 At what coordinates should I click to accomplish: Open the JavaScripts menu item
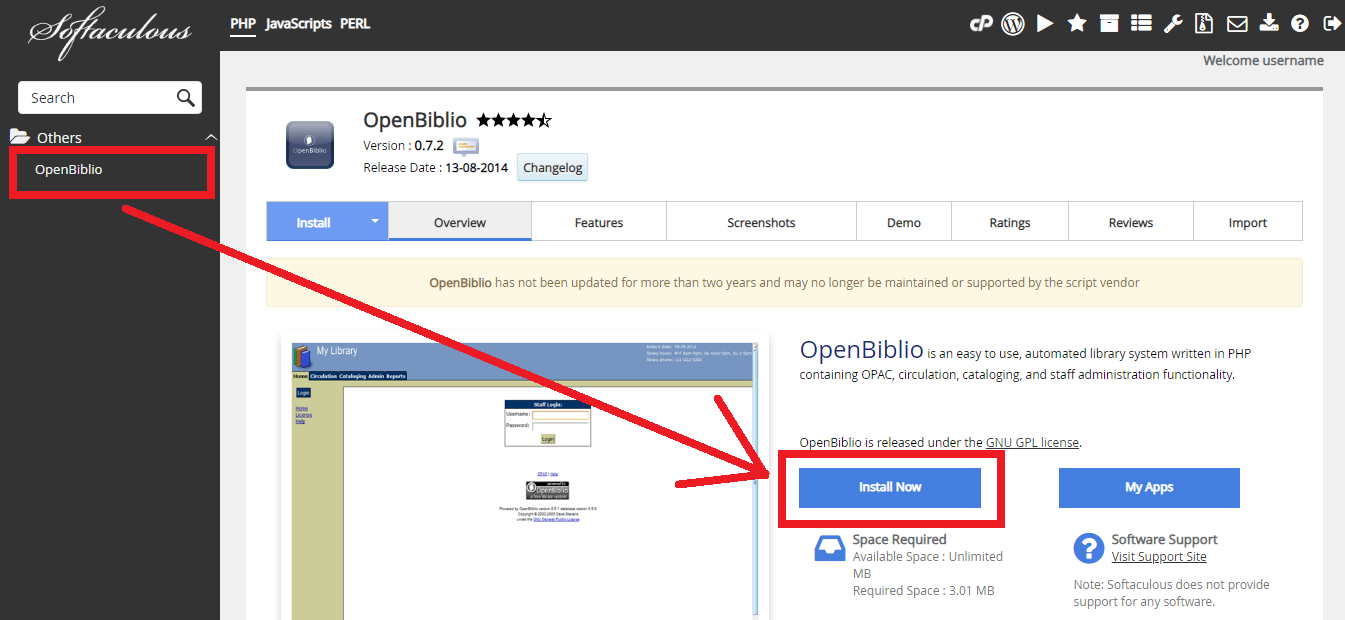298,23
